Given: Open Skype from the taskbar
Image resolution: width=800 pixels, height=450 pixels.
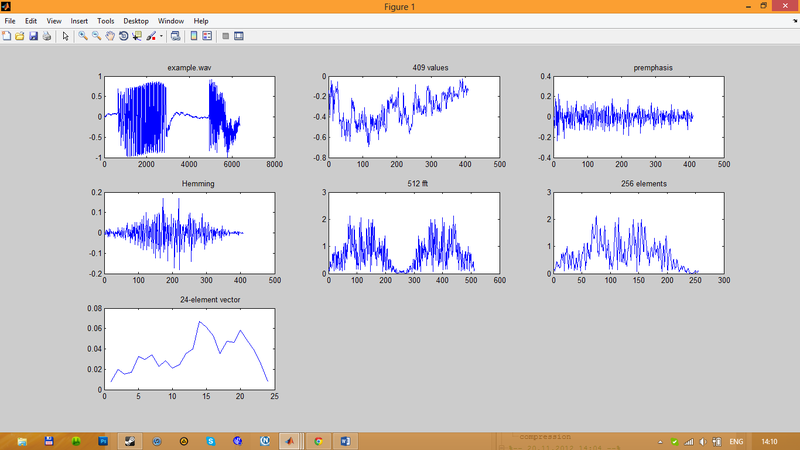Looking at the screenshot, I should point(211,441).
